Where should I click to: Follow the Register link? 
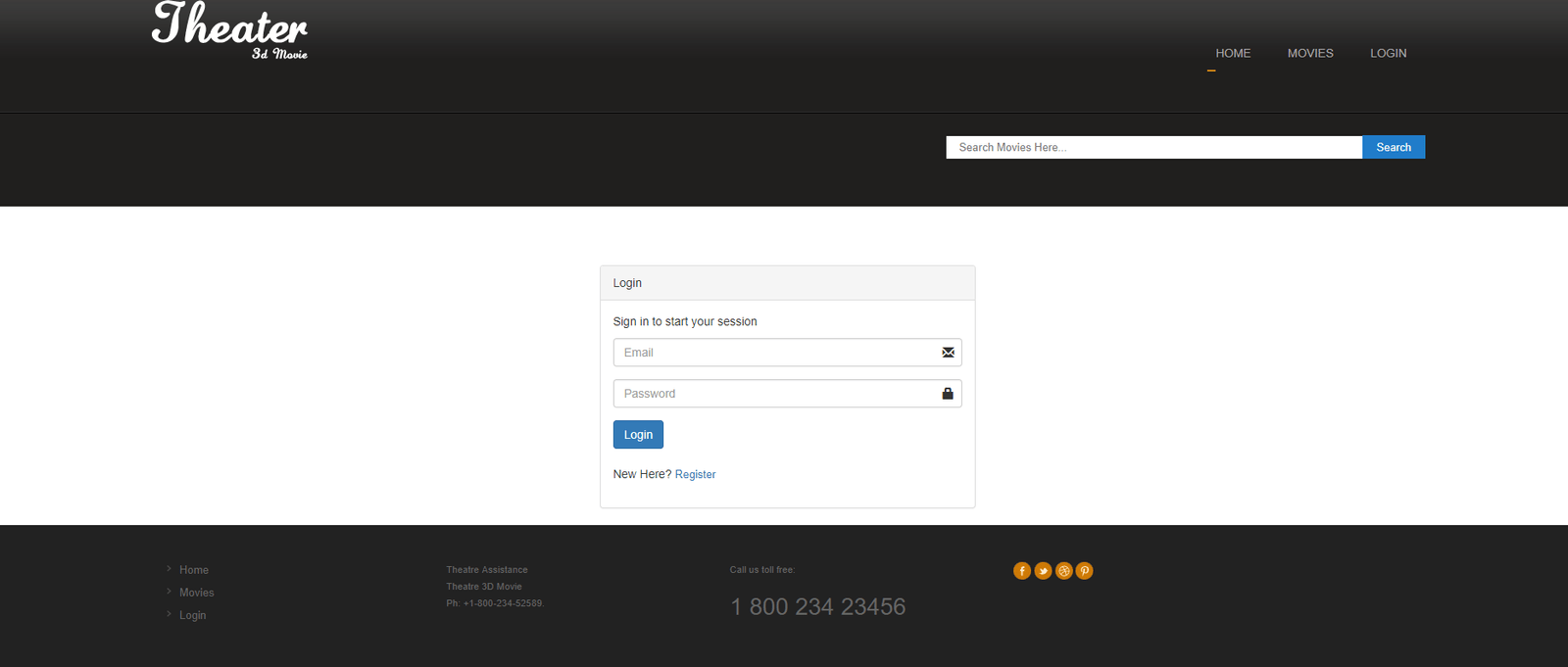[x=695, y=474]
